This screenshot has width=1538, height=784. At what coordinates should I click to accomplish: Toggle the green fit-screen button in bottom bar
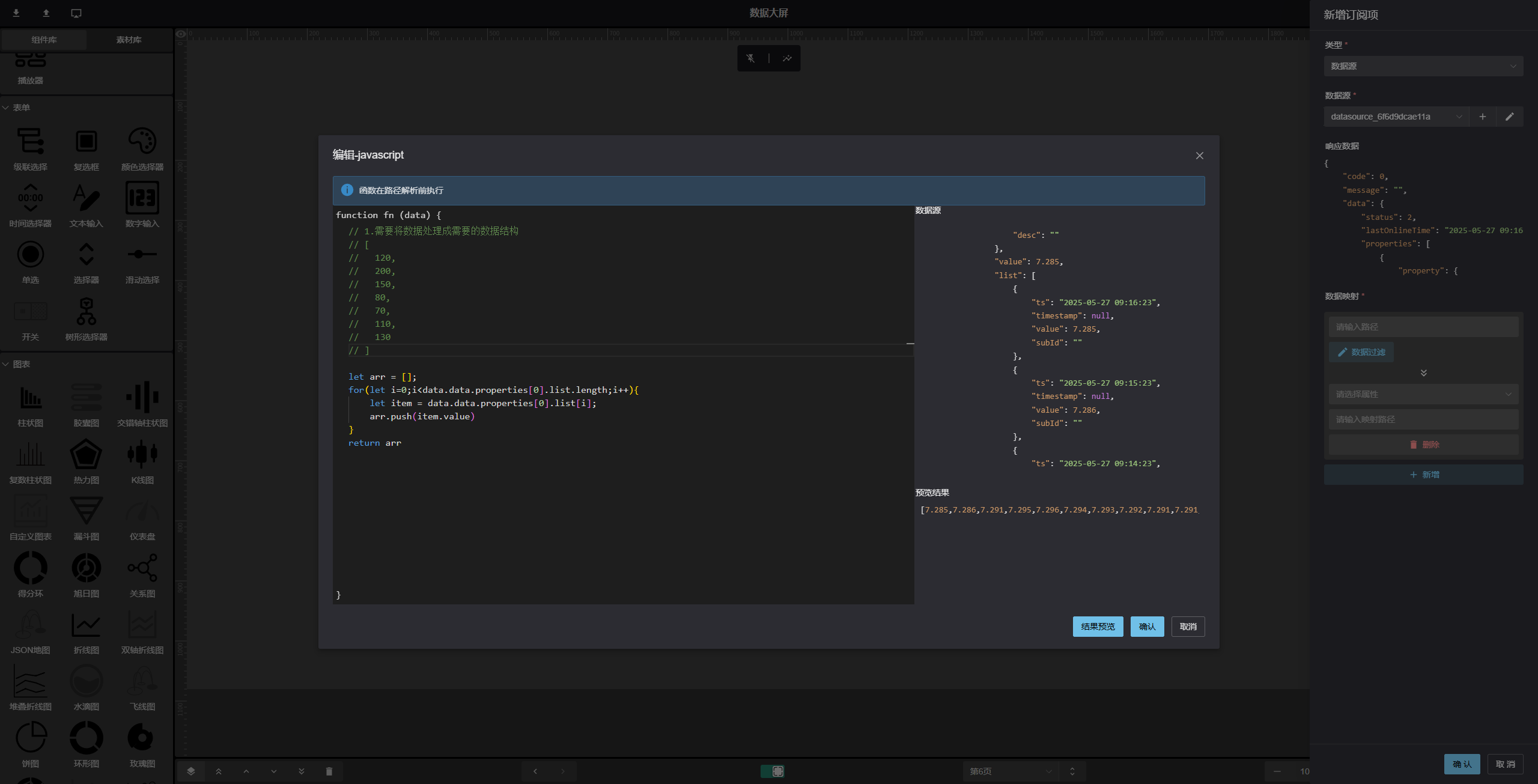click(773, 771)
